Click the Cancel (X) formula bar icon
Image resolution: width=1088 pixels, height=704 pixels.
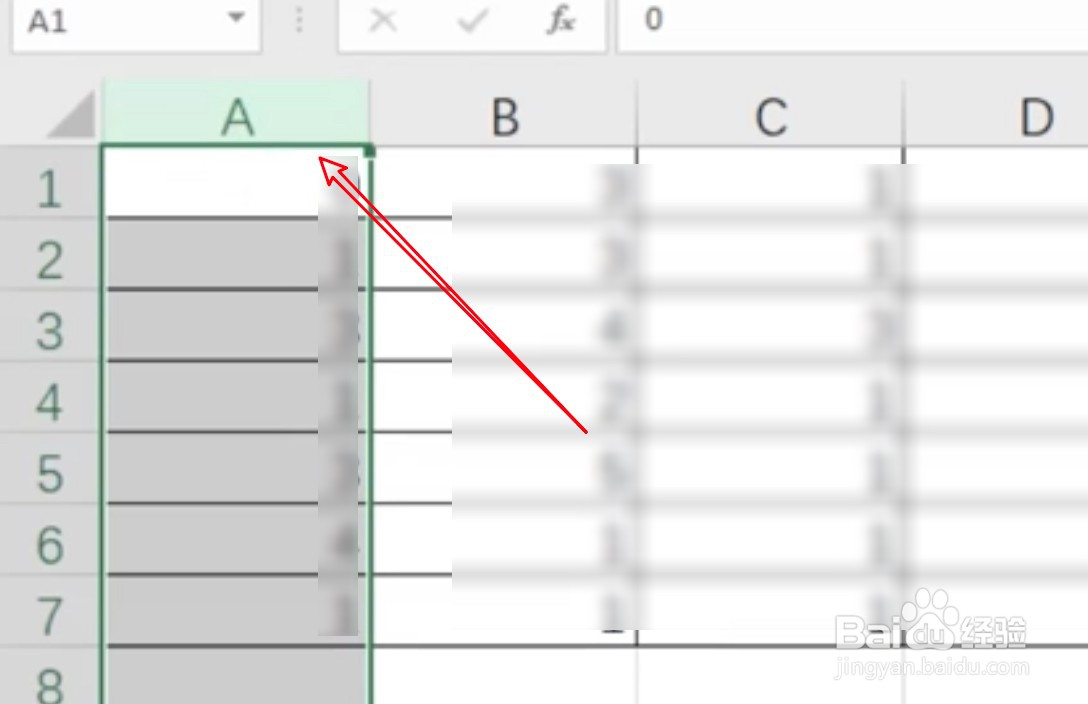382,21
